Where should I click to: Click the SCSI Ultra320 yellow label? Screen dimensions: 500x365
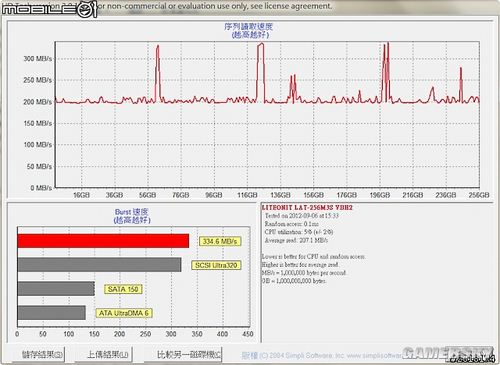[x=216, y=265]
